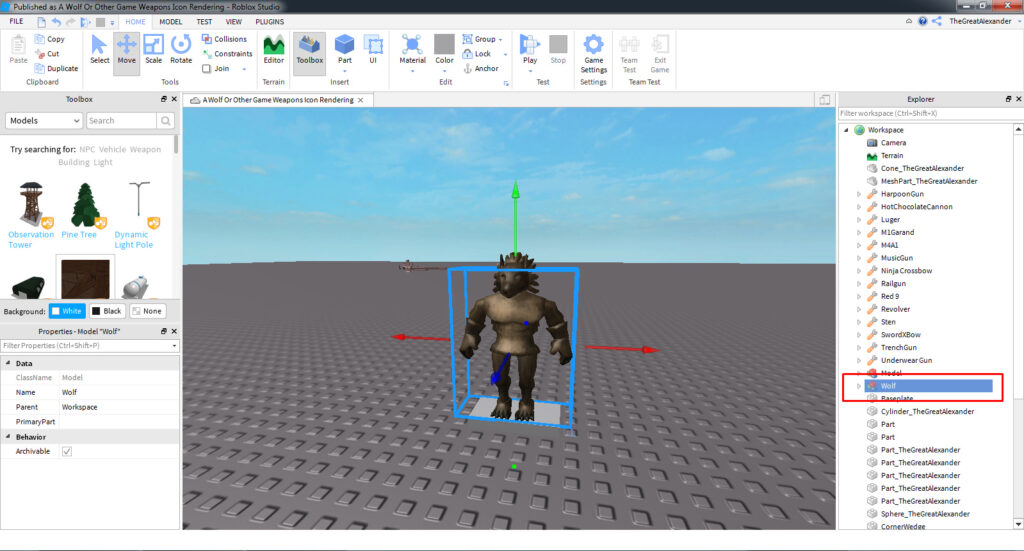Image resolution: width=1024 pixels, height=551 pixels.
Task: Open Game Settings
Action: (593, 52)
